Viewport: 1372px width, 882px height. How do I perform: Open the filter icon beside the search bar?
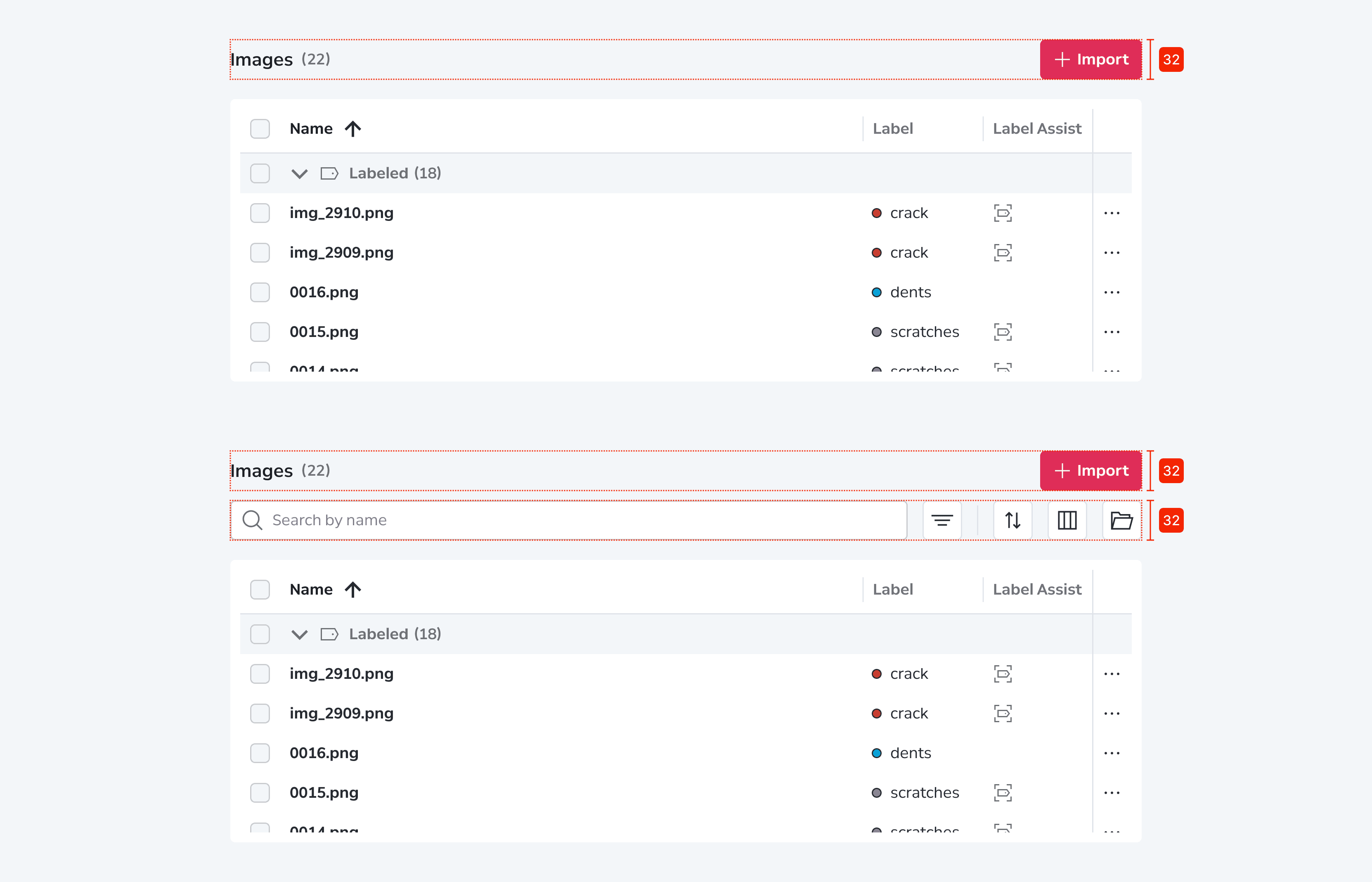coord(941,520)
